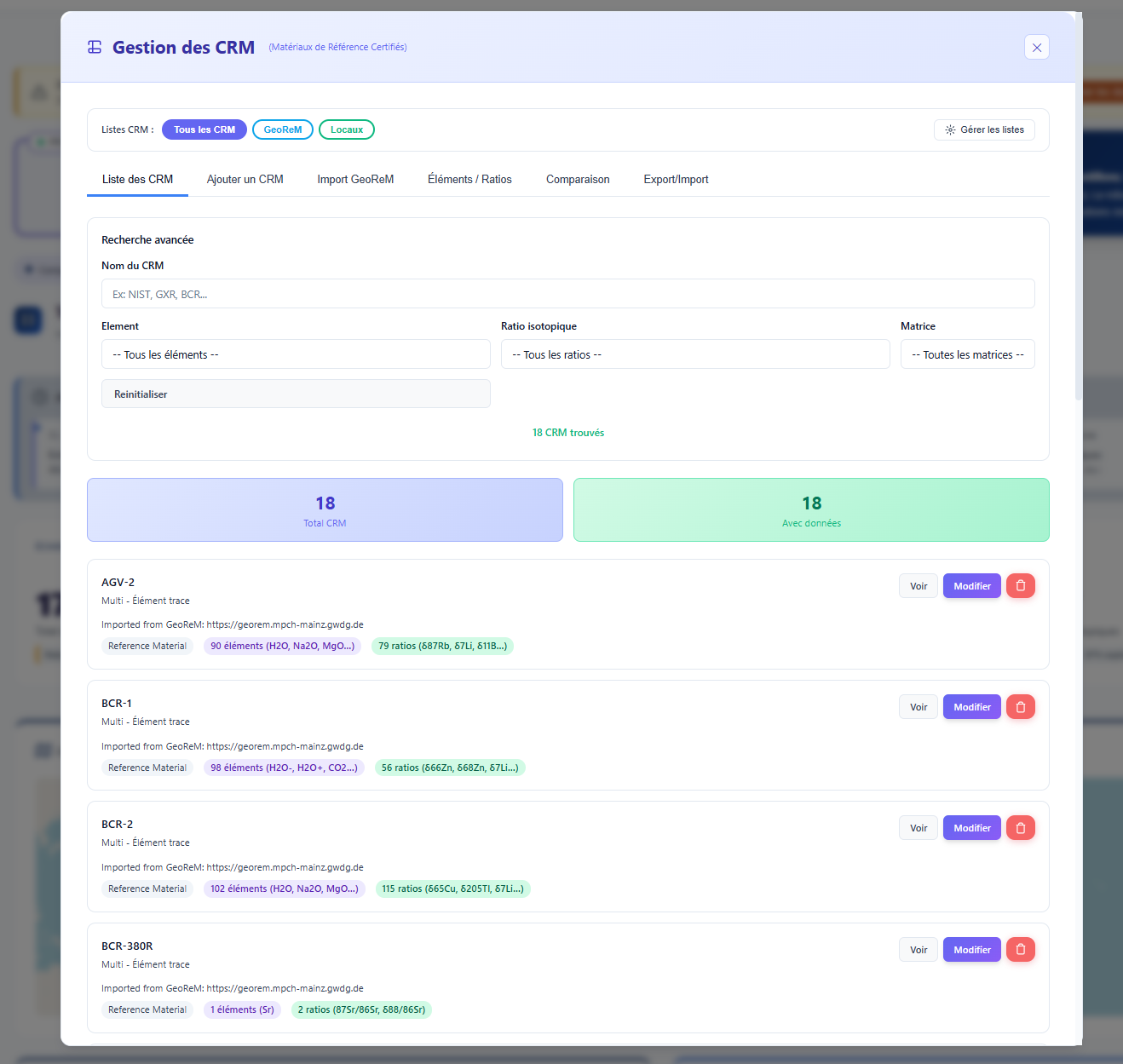
Task: Click the '1 éléments (Sr)' tag on BCR-380R
Action: coord(242,1009)
